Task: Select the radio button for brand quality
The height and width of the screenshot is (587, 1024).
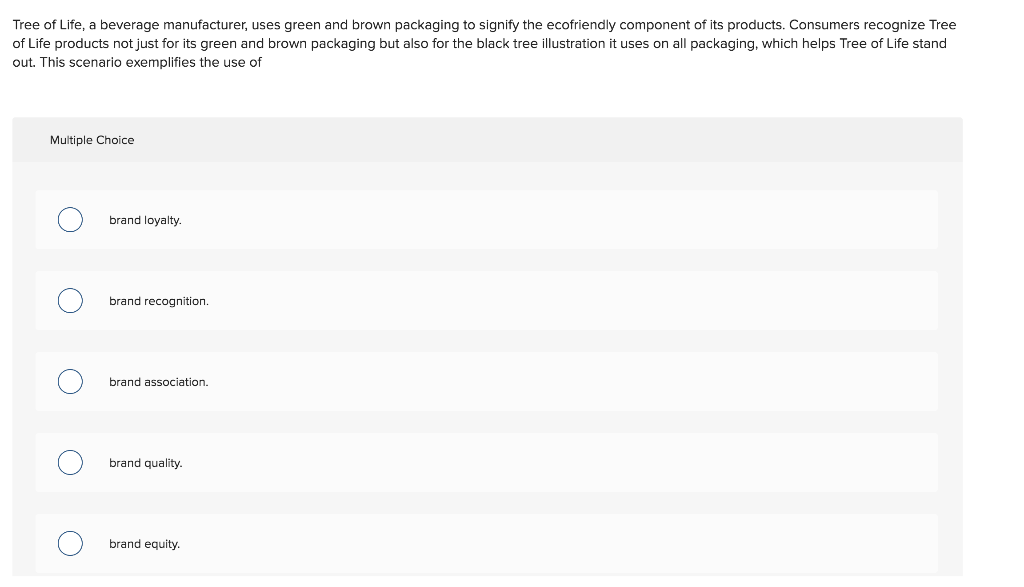Action: click(x=69, y=462)
